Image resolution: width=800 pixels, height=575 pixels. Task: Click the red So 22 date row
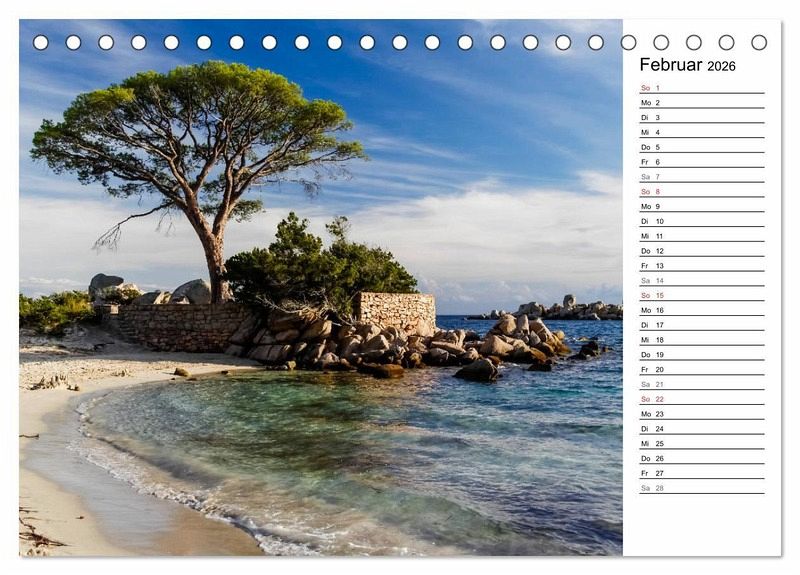[x=701, y=399]
